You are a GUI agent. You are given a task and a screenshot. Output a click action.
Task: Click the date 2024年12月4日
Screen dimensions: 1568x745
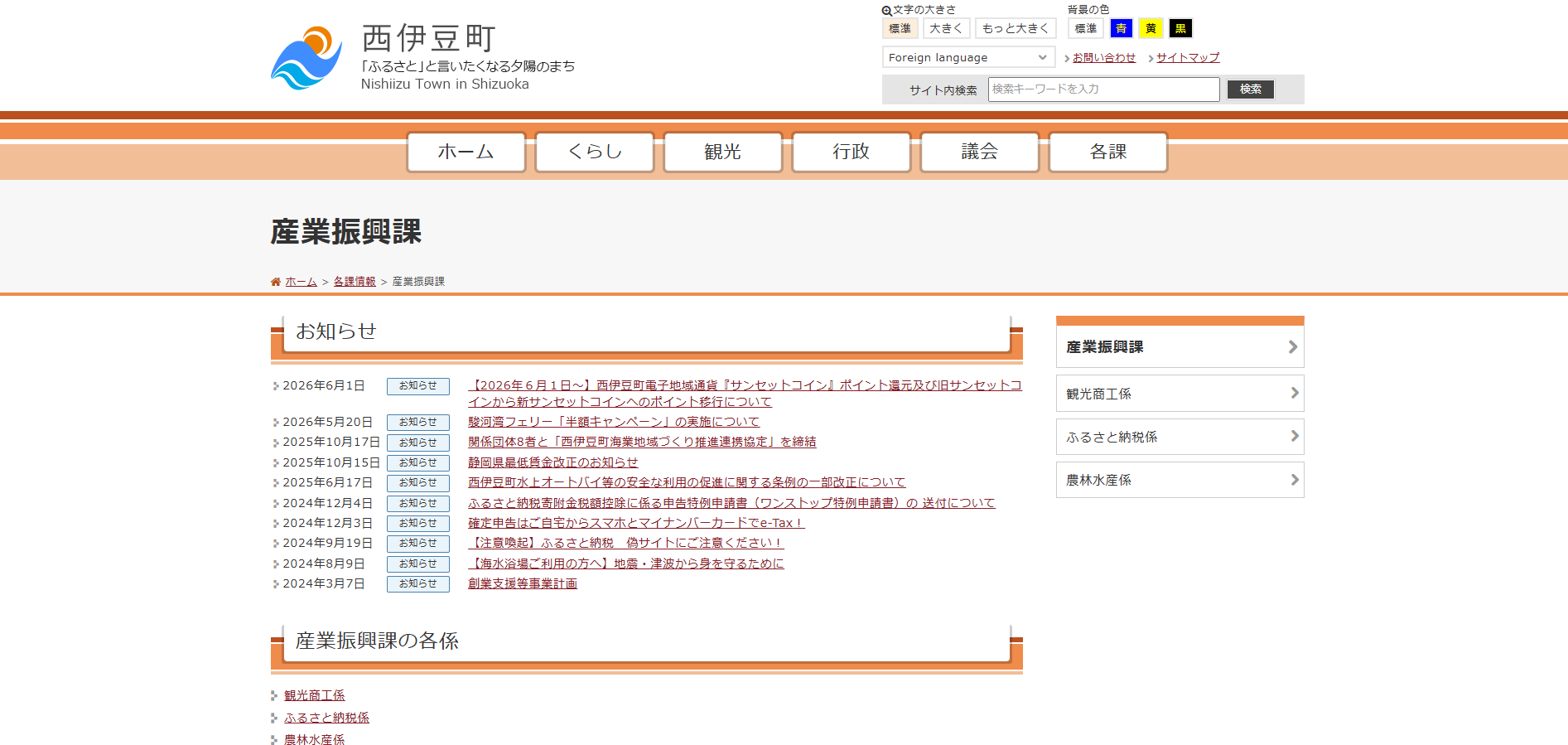[x=327, y=503]
